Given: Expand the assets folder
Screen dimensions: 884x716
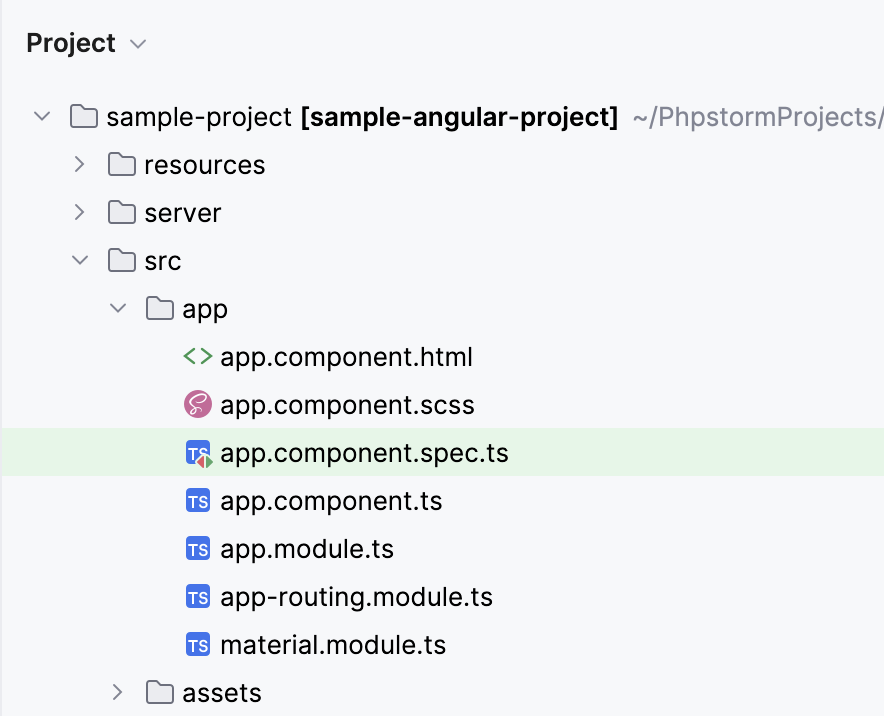Looking at the screenshot, I should (118, 692).
